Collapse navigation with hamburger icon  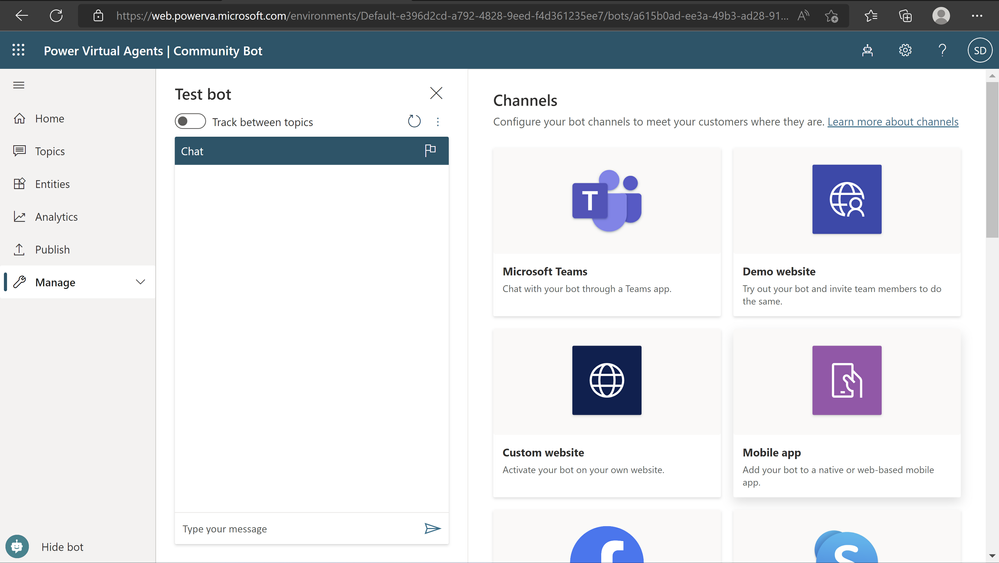[x=19, y=85]
